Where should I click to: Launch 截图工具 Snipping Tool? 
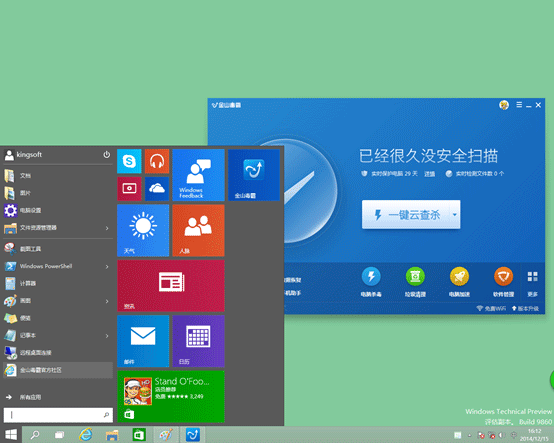(x=58, y=249)
